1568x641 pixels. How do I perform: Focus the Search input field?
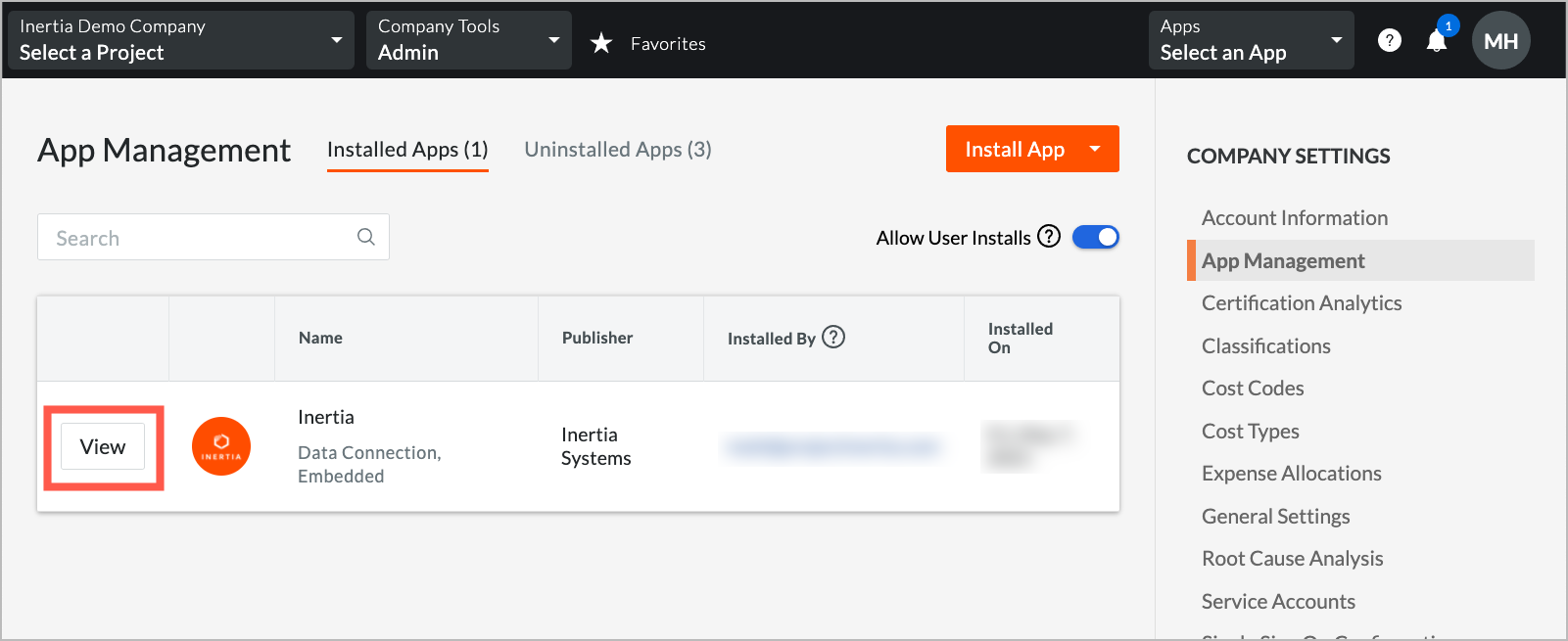(214, 237)
